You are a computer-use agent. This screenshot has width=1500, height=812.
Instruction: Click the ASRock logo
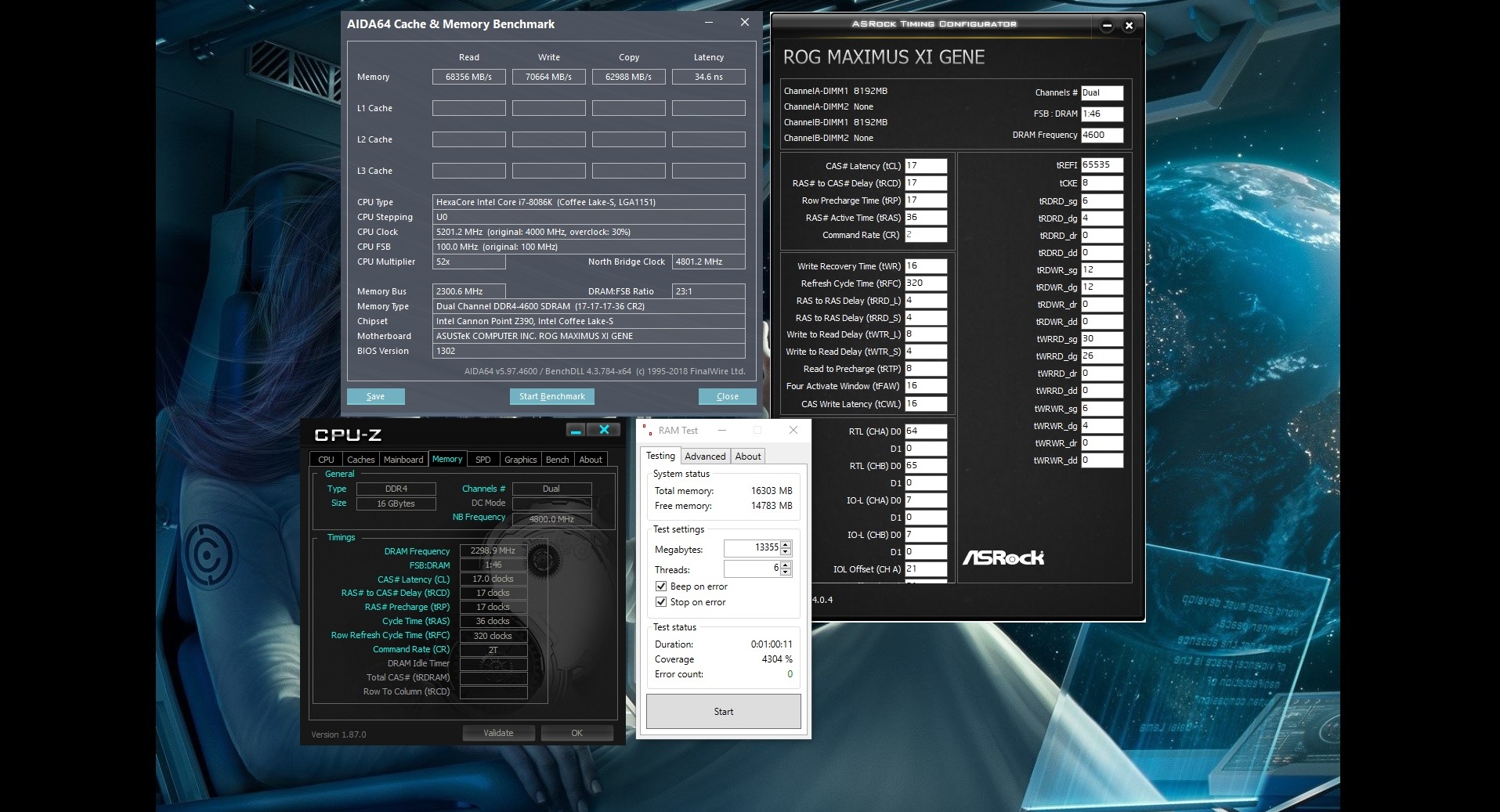pyautogui.click(x=1003, y=558)
